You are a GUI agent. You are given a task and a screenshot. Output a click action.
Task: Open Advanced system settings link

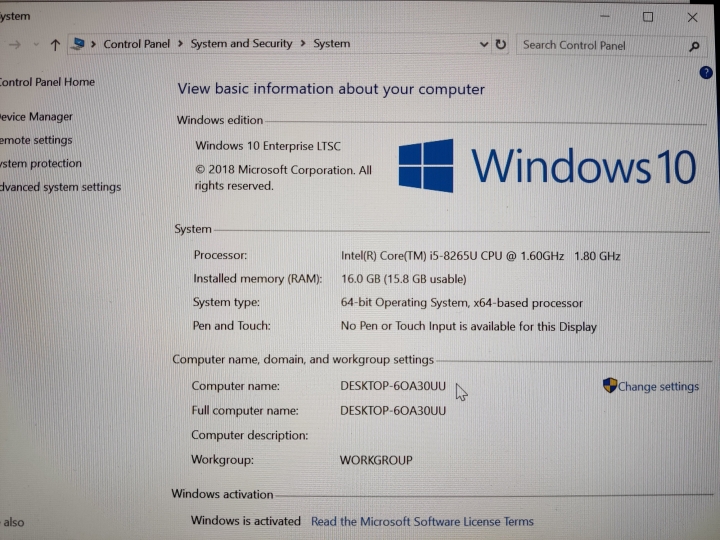60,187
